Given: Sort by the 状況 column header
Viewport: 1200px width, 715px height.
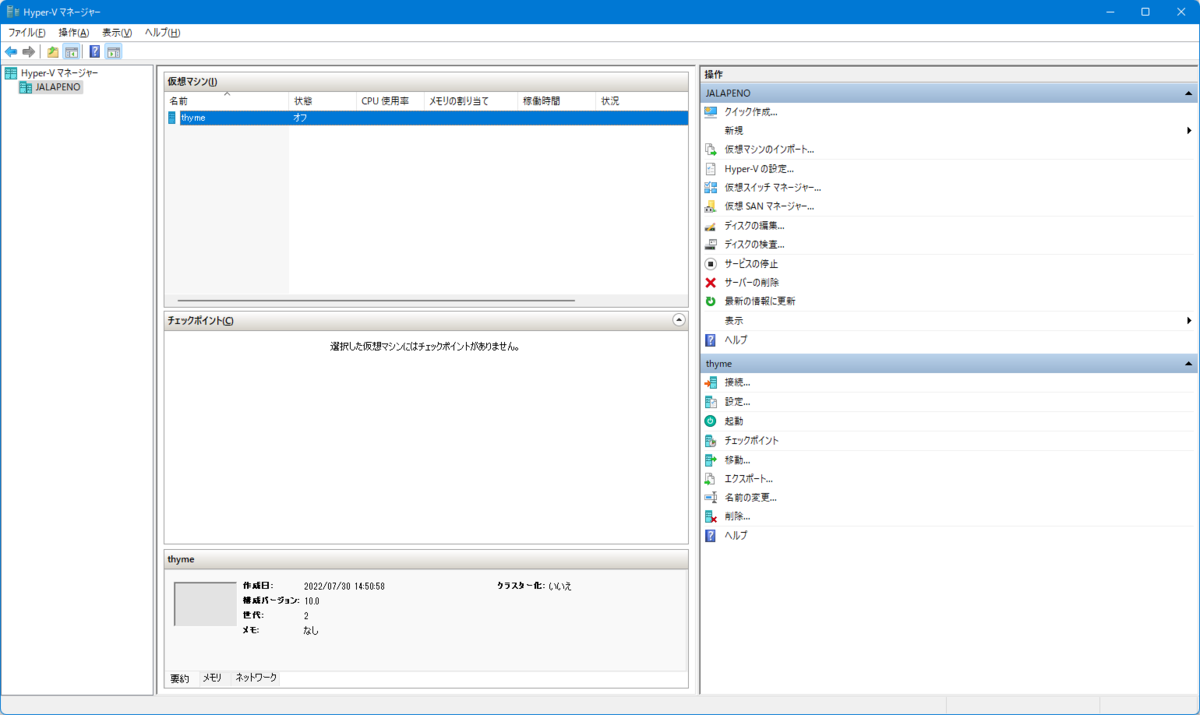Looking at the screenshot, I should click(642, 101).
